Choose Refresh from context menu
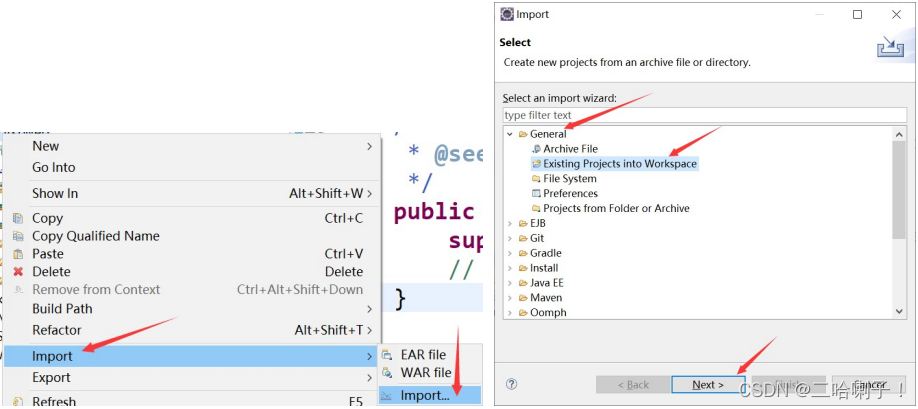 tap(192, 401)
